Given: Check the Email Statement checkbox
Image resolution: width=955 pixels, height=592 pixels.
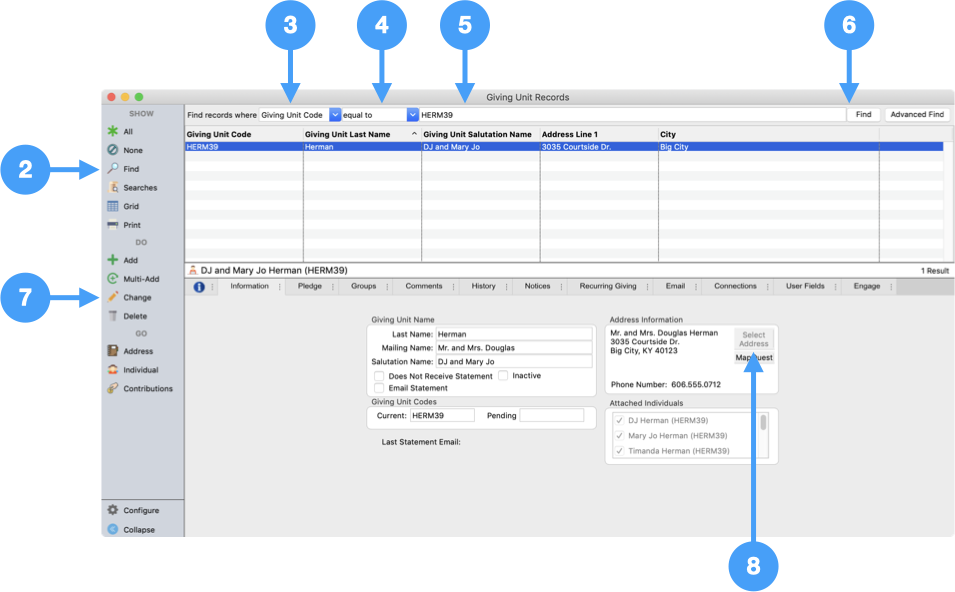Looking at the screenshot, I should [x=379, y=388].
